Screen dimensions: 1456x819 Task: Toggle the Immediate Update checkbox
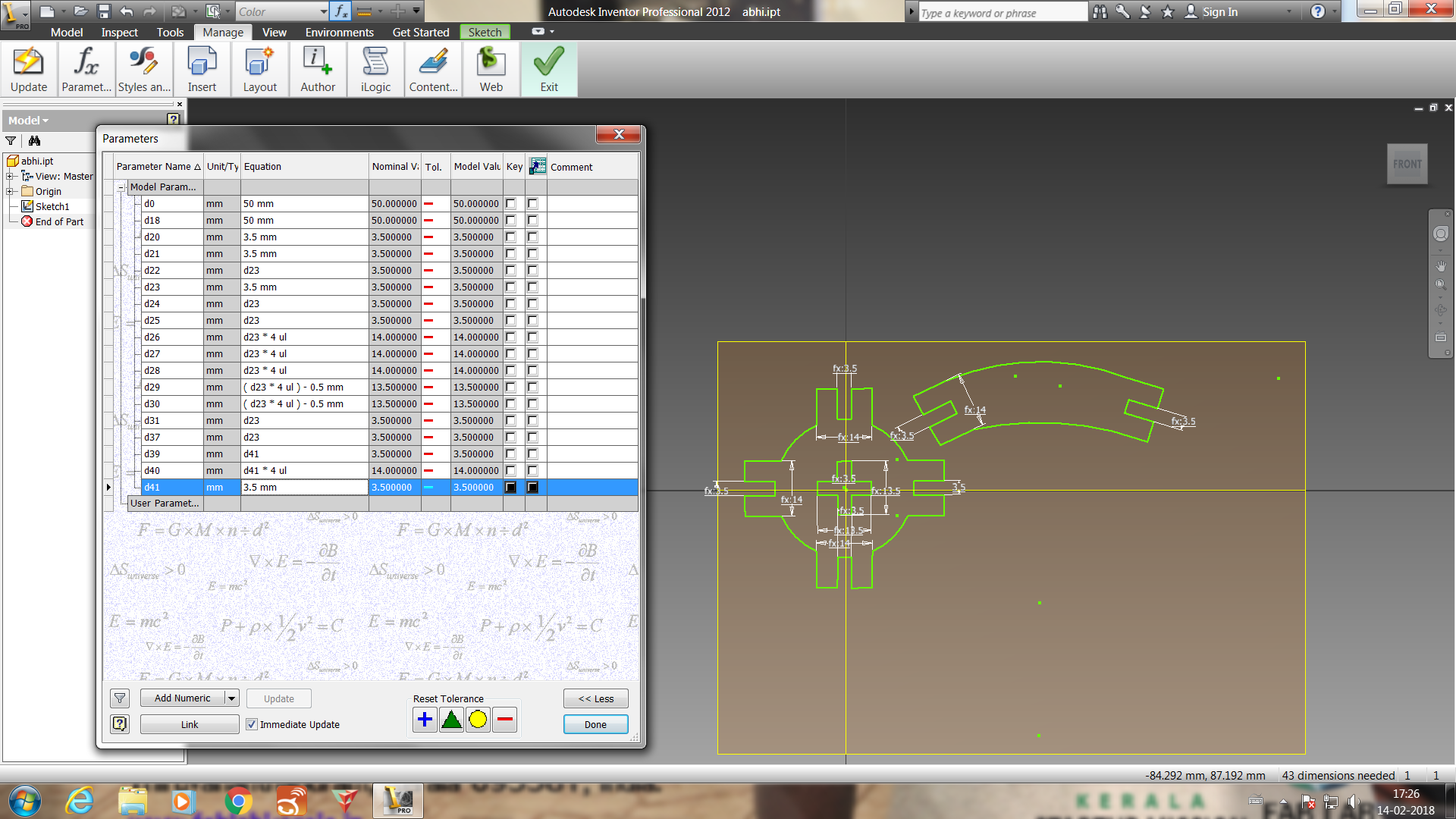252,724
